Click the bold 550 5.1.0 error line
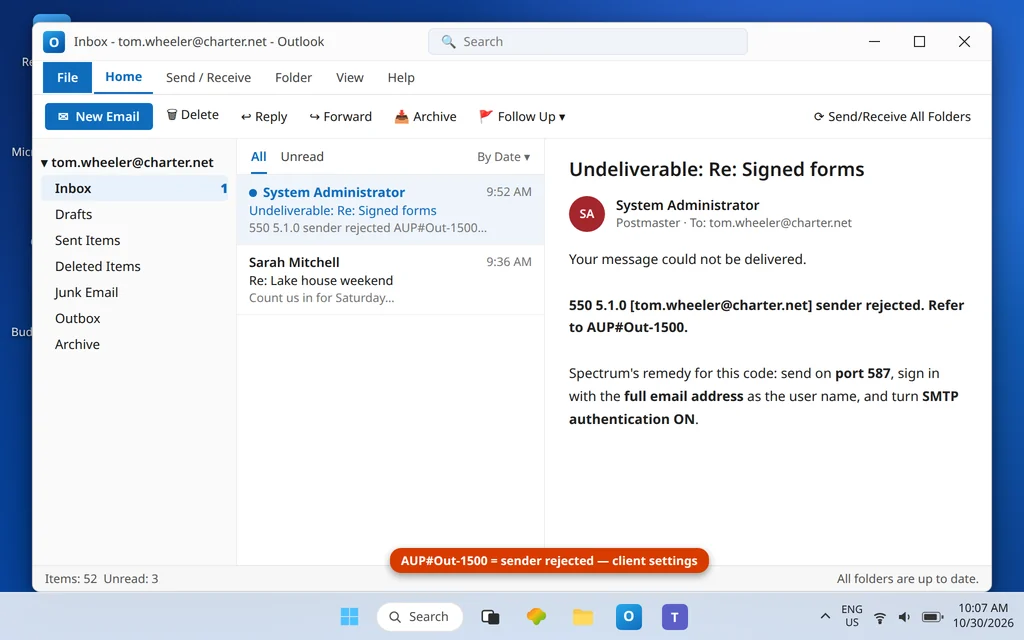 click(x=766, y=316)
